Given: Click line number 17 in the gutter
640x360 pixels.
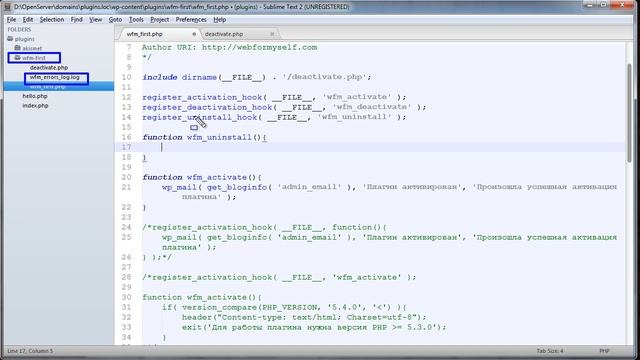Looking at the screenshot, I should coord(127,147).
